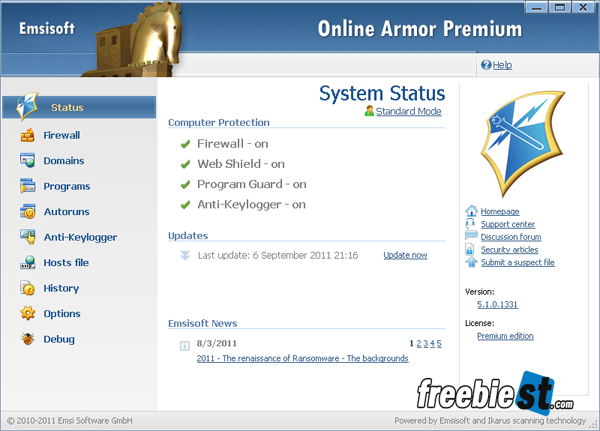This screenshot has height=431, width=600.
Task: Open the Discussion forum link
Action: (511, 237)
